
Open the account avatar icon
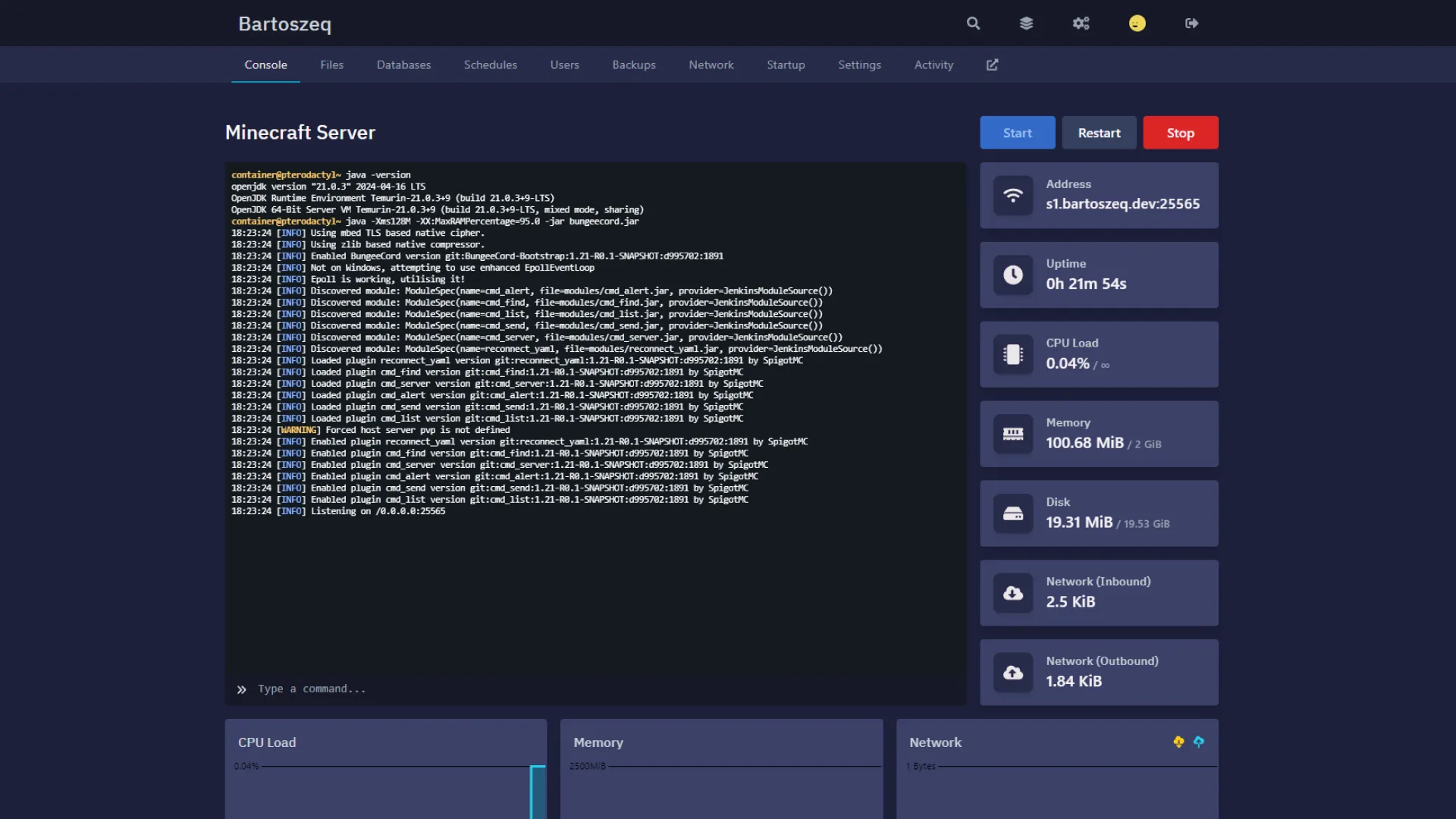click(1137, 24)
